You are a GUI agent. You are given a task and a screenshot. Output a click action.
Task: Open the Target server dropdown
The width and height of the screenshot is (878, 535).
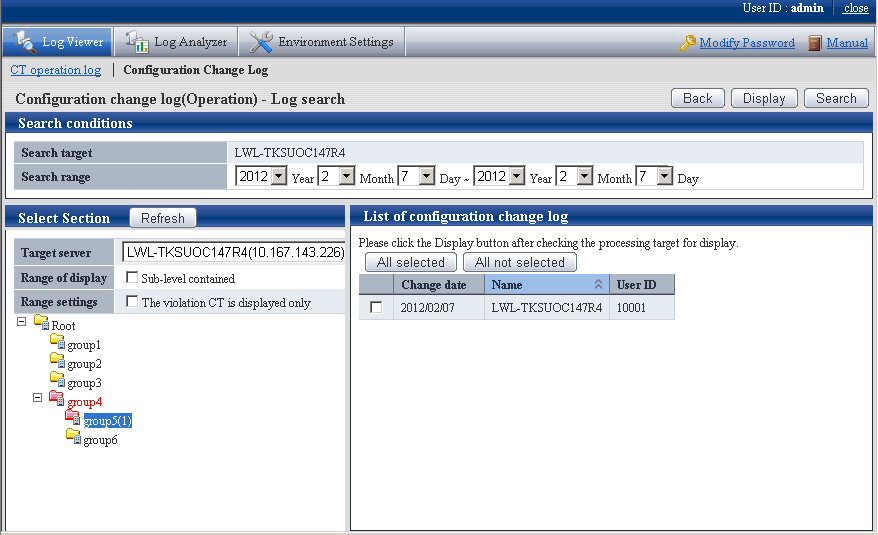coord(233,253)
